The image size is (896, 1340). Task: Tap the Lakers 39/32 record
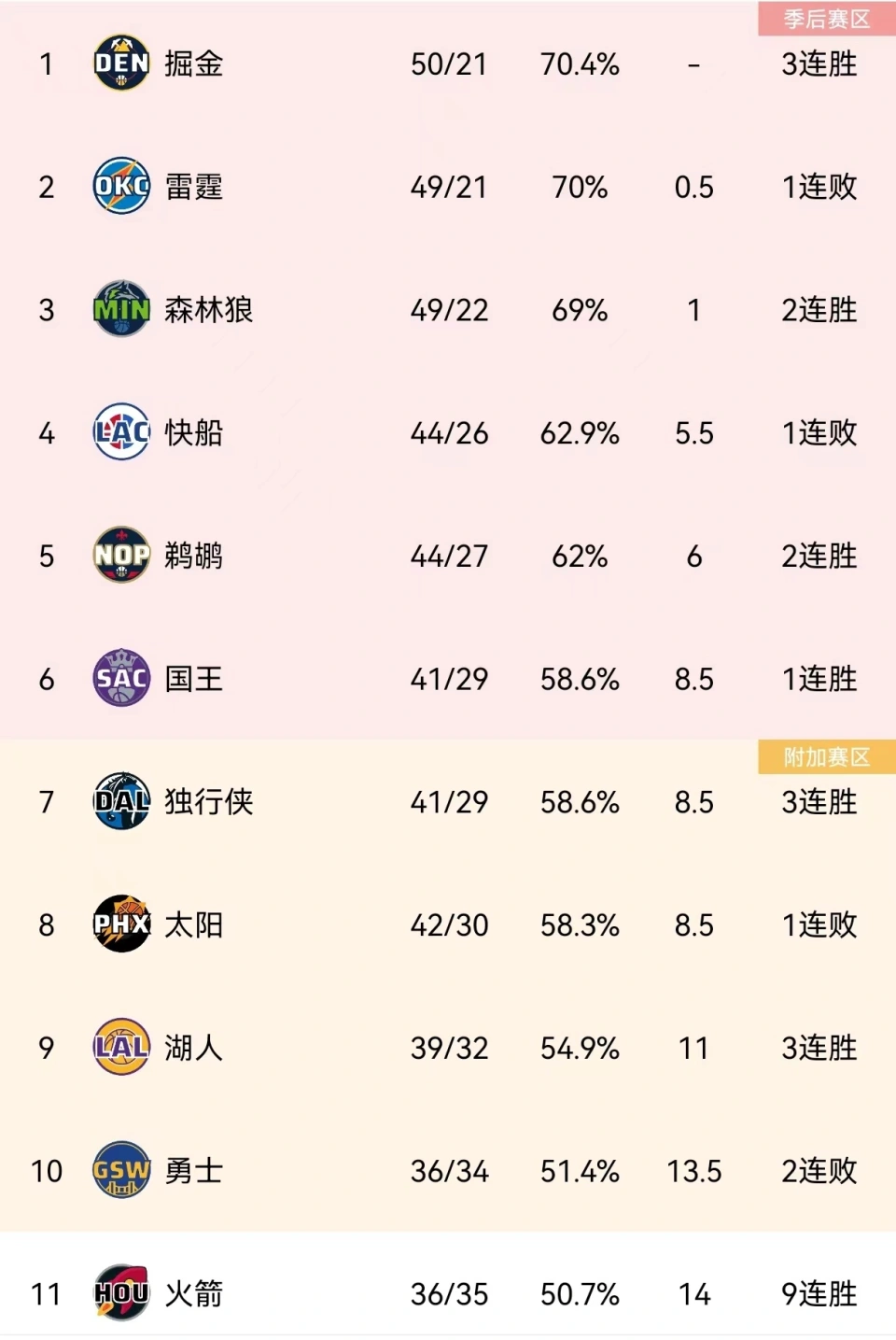tap(449, 1048)
